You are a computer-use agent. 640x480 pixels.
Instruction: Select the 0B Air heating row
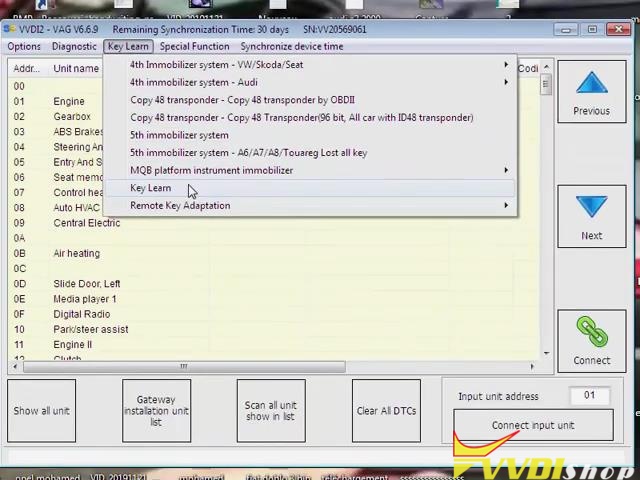[273, 253]
